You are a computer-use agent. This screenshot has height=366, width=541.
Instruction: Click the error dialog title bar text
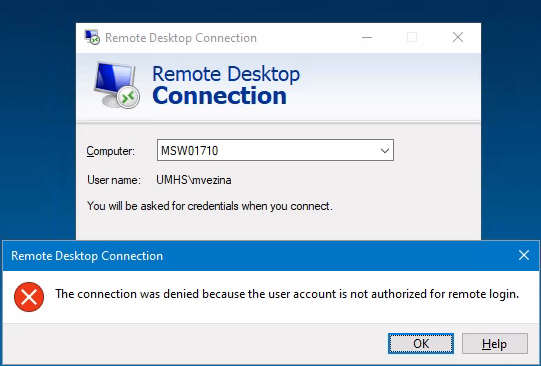tap(87, 256)
